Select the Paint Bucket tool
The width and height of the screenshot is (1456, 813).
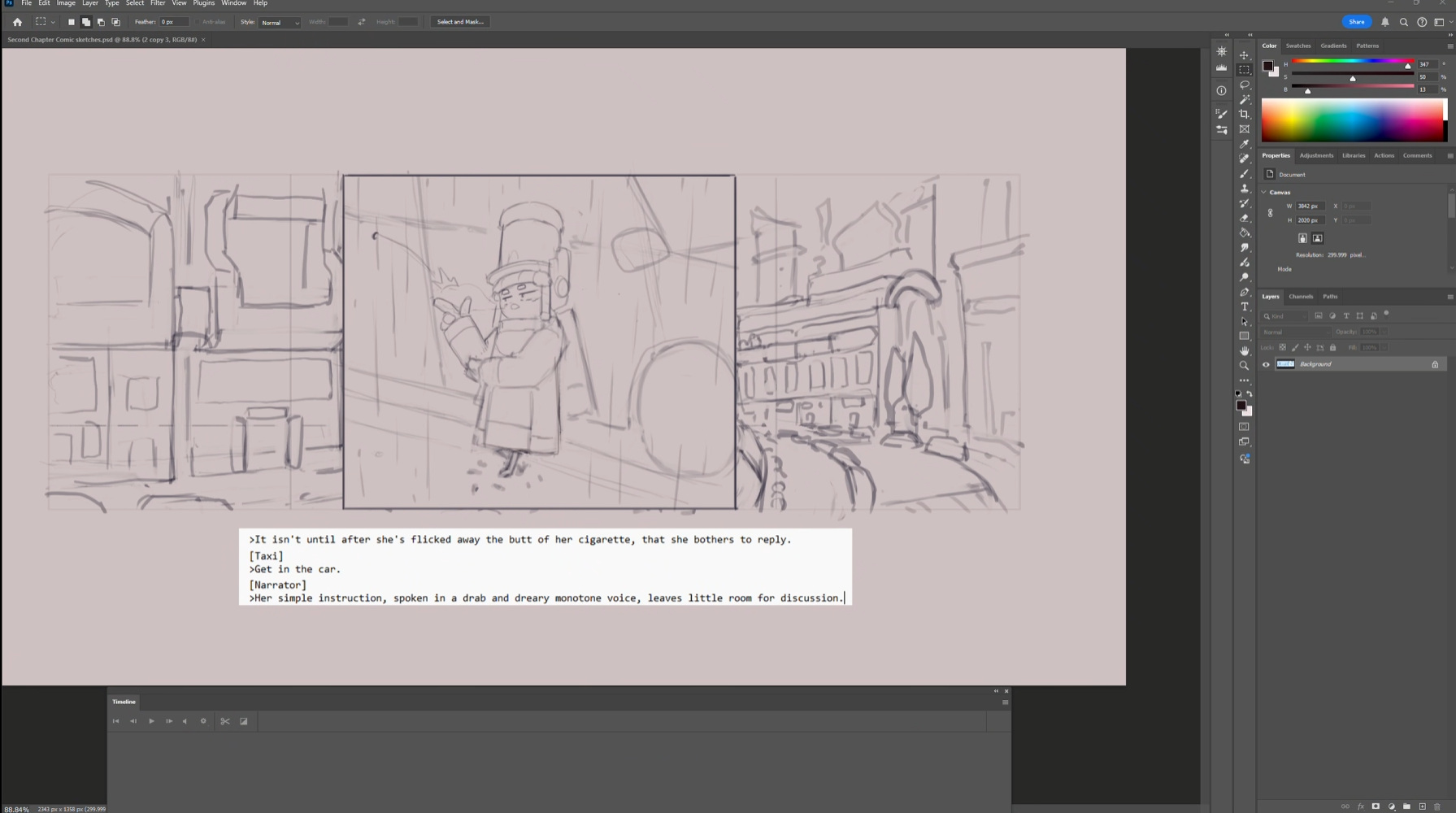click(x=1244, y=233)
